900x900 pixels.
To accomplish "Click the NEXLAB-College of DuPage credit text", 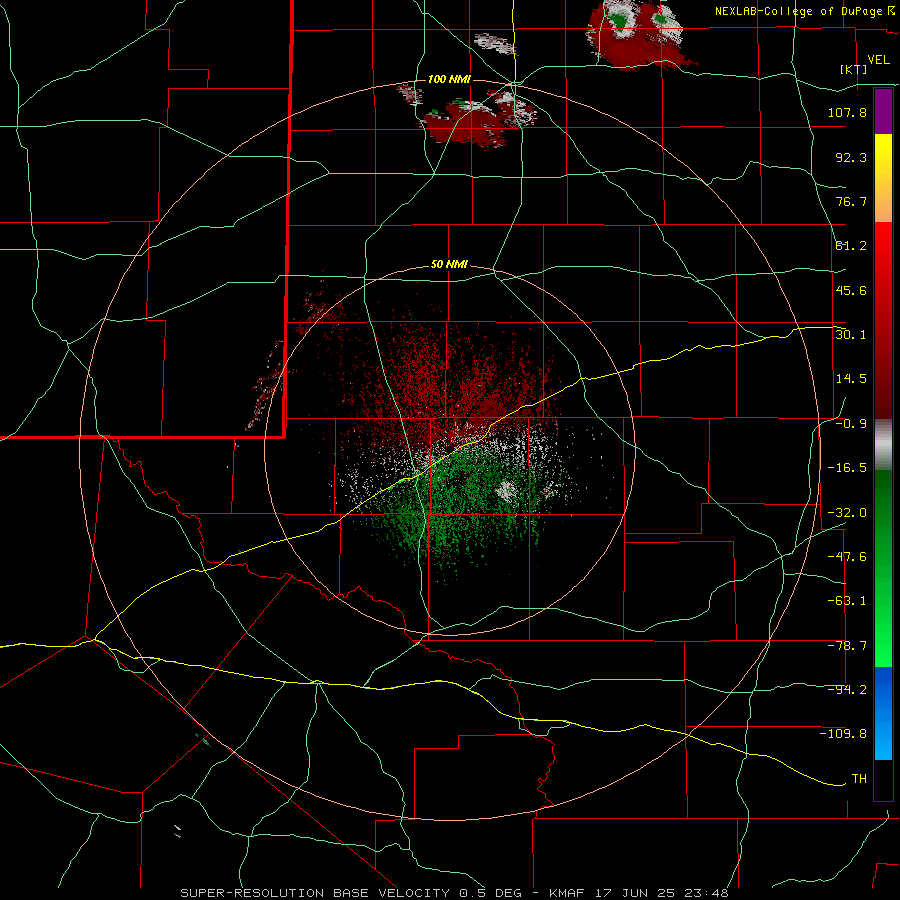I will tap(804, 11).
